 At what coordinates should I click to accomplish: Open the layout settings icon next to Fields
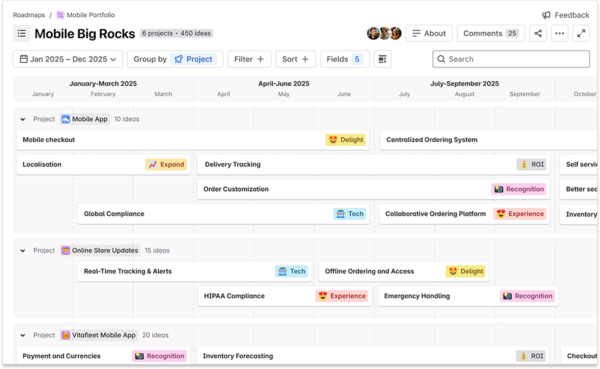[382, 59]
